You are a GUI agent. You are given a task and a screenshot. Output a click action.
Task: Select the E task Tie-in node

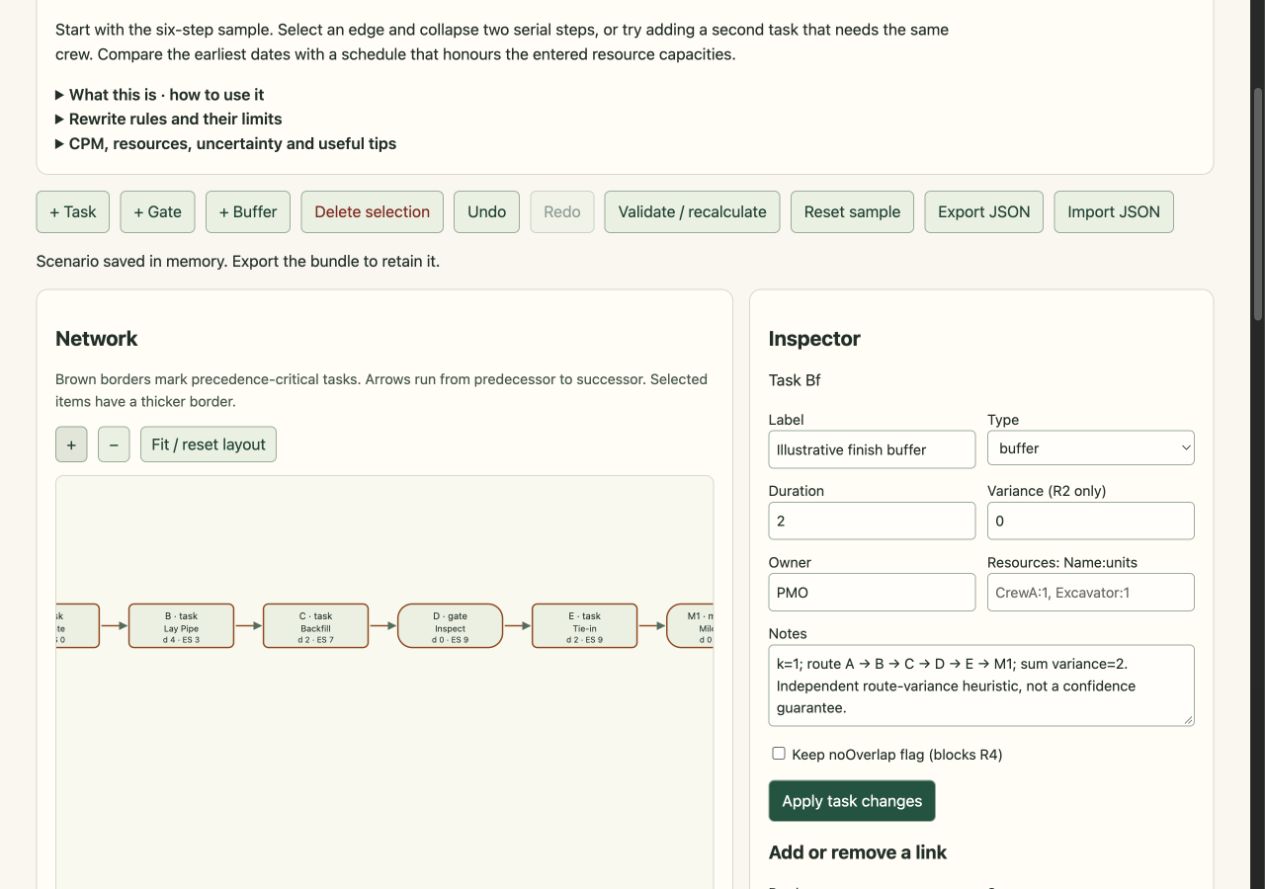point(584,626)
